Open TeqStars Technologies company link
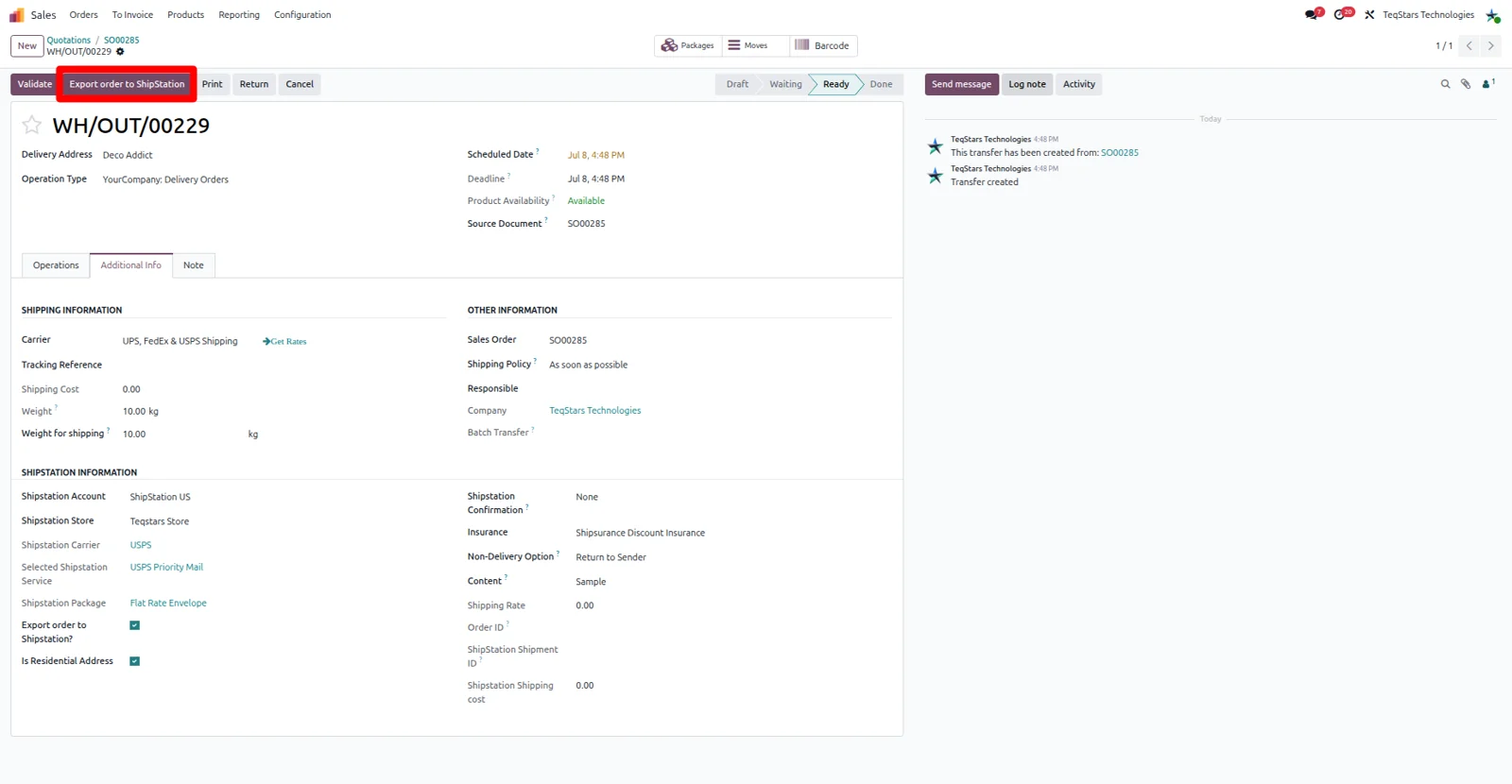This screenshot has height=784, width=1512. tap(595, 411)
